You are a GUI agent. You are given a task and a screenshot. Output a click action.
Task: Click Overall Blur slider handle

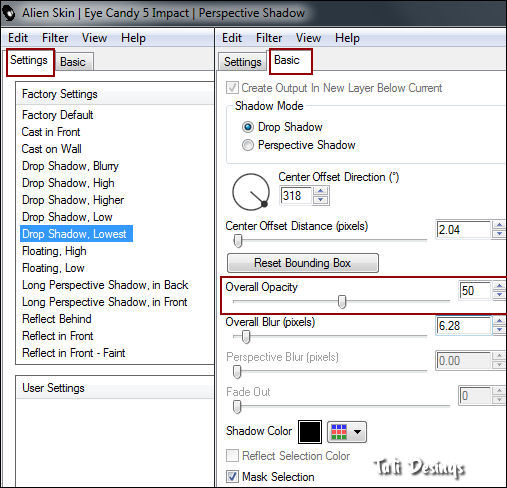point(246,337)
